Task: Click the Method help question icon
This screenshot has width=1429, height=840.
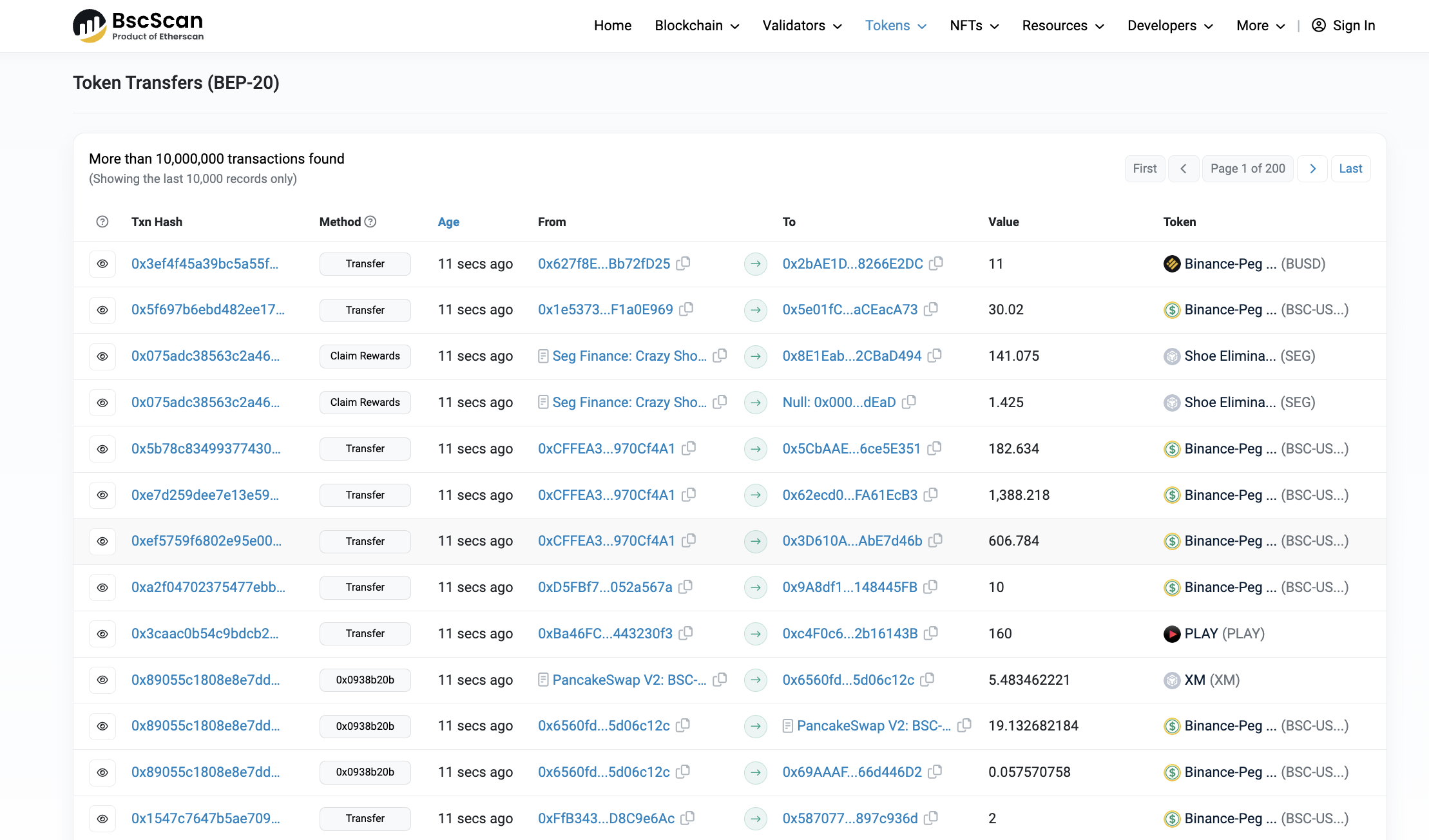Action: (x=370, y=222)
